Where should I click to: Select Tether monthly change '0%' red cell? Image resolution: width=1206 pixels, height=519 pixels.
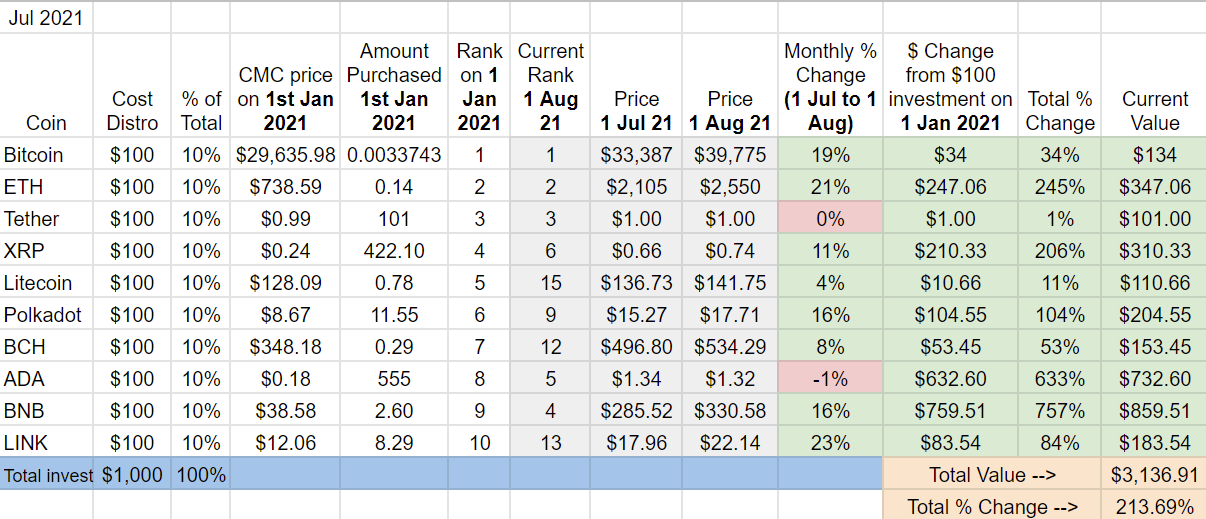[830, 219]
